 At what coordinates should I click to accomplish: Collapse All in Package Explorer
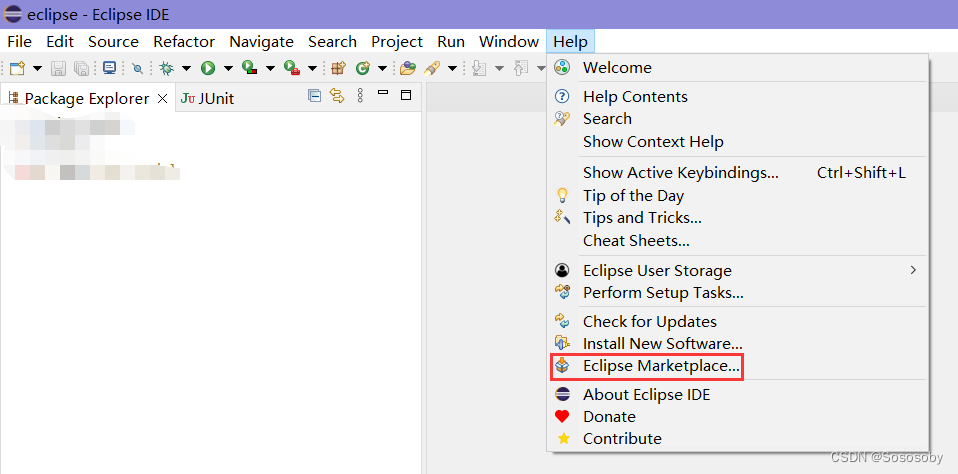315,95
